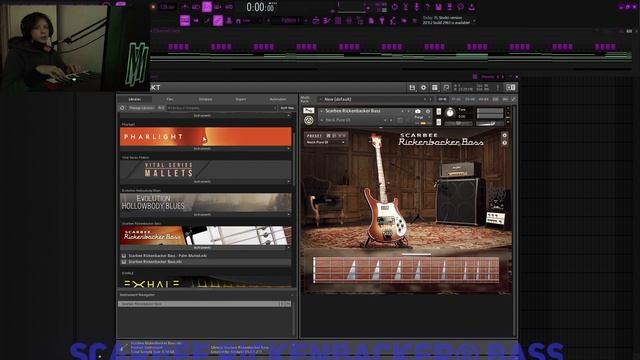This screenshot has height=360, width=640.
Task: Toggle the A-Z sort button in Libraries
Action: click(161, 108)
